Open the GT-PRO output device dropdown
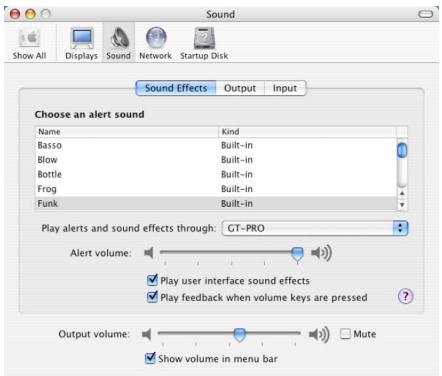 (x=315, y=228)
